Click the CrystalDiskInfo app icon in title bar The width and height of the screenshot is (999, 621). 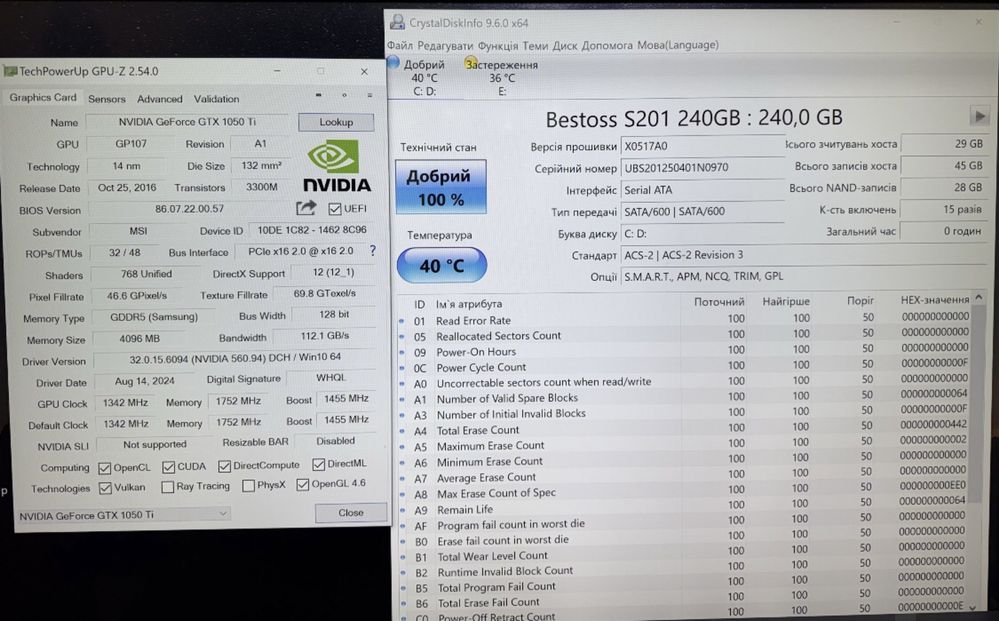tap(398, 22)
